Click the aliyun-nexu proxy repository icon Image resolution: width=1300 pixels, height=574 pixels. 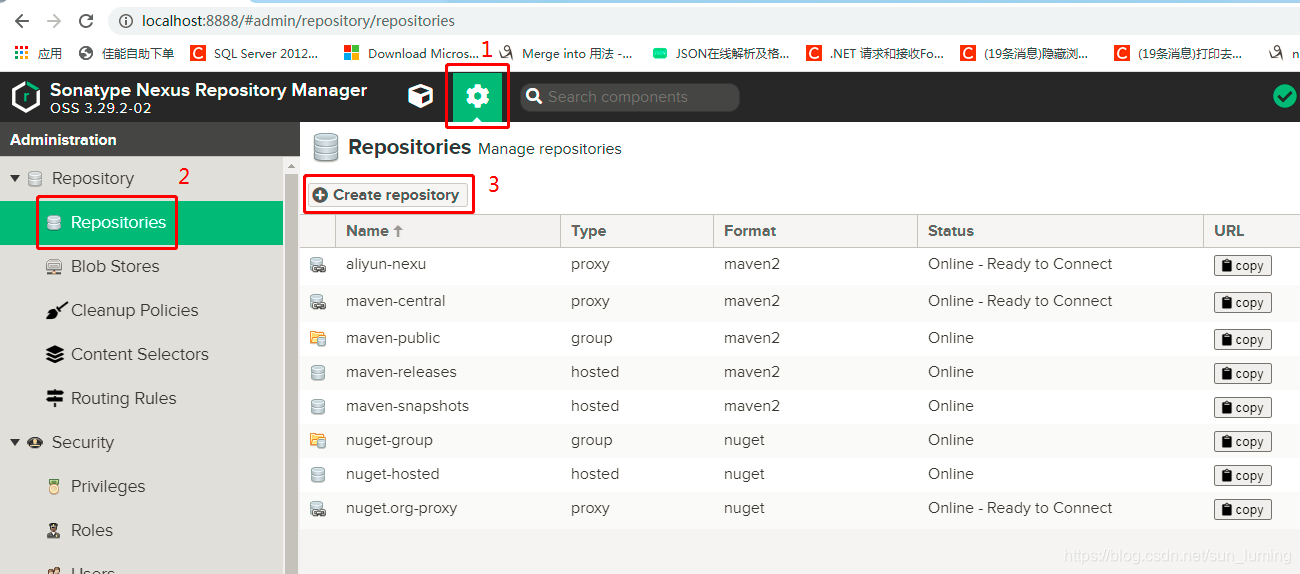point(318,265)
